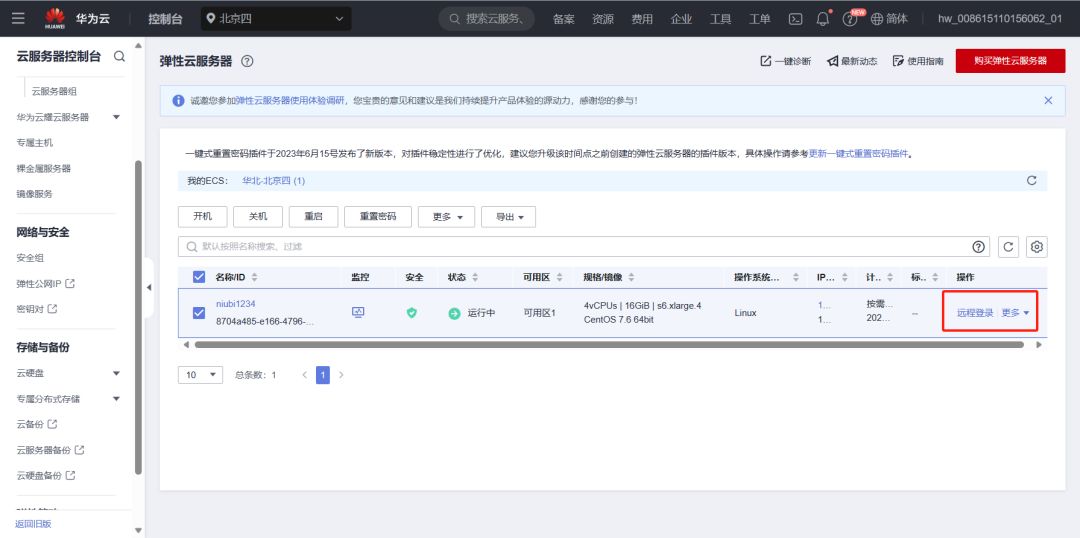
Task: Uncheck the niubi1234 server row checkbox
Action: click(198, 313)
